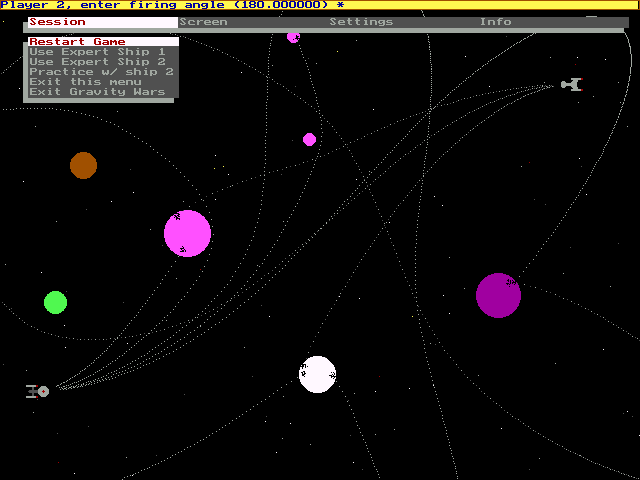Viewport: 640px width, 480px height.
Task: Click the large pink cratered planet
Action: click(x=187, y=233)
